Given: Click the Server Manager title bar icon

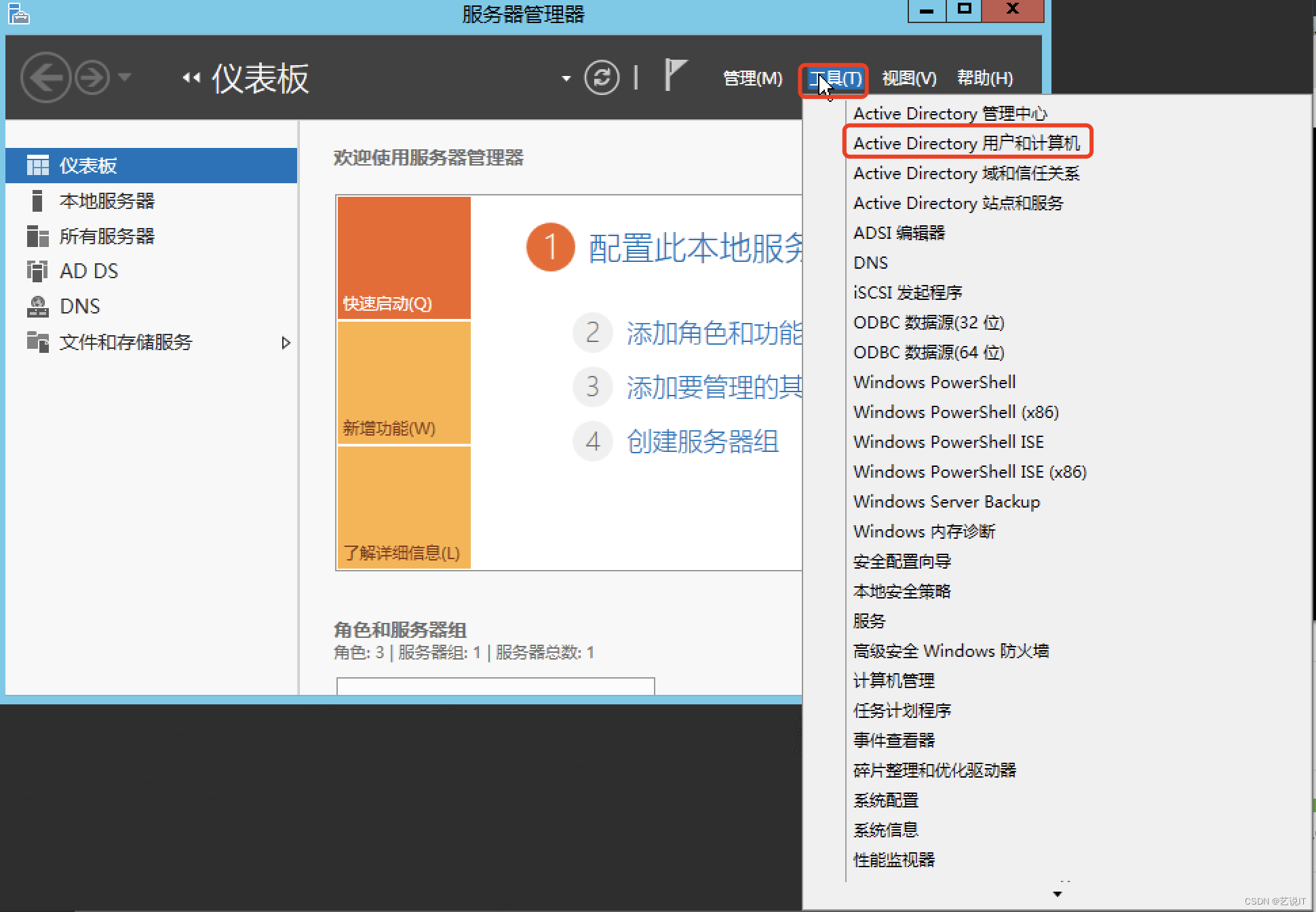Looking at the screenshot, I should [18, 14].
